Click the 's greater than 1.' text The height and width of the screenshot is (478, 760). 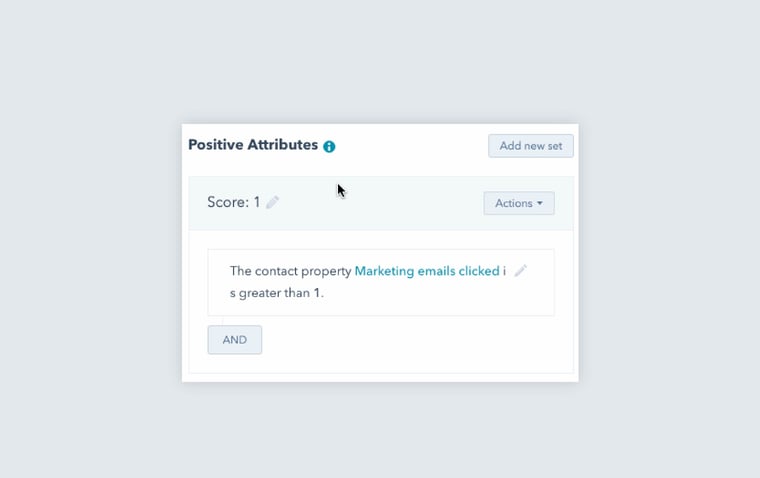coord(277,294)
